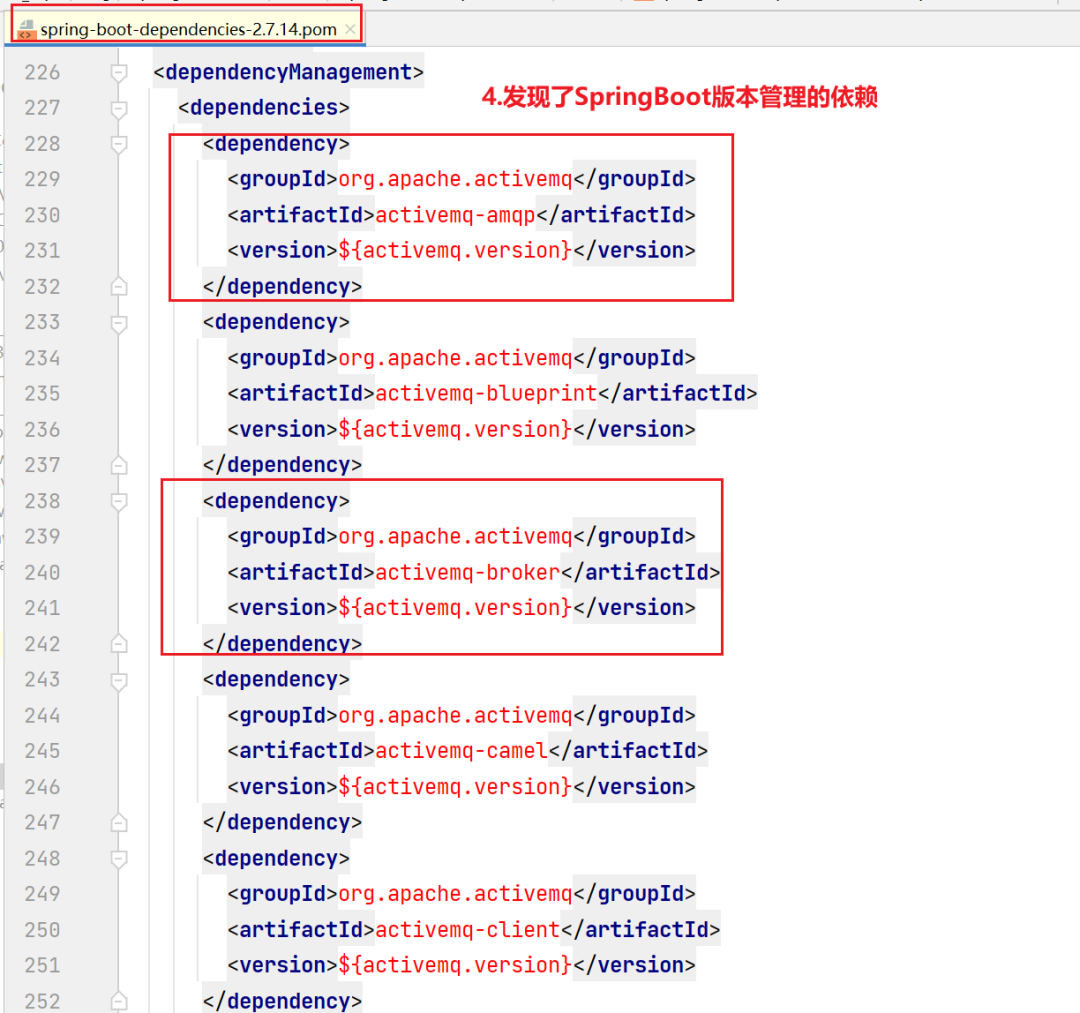This screenshot has height=1013, width=1080.
Task: Click line number 245 in gutter
Action: click(42, 751)
